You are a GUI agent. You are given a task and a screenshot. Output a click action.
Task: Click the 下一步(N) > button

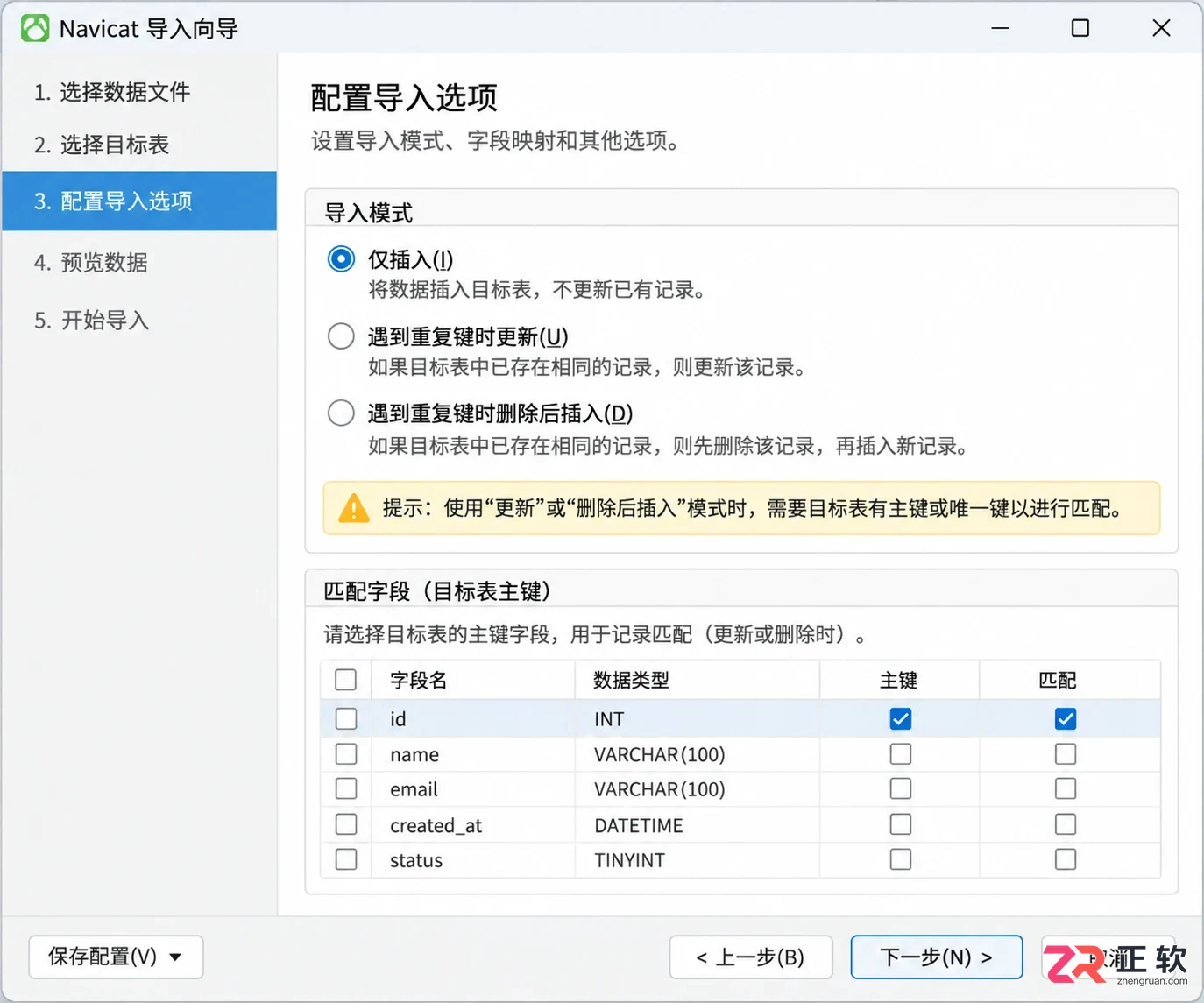pos(937,957)
